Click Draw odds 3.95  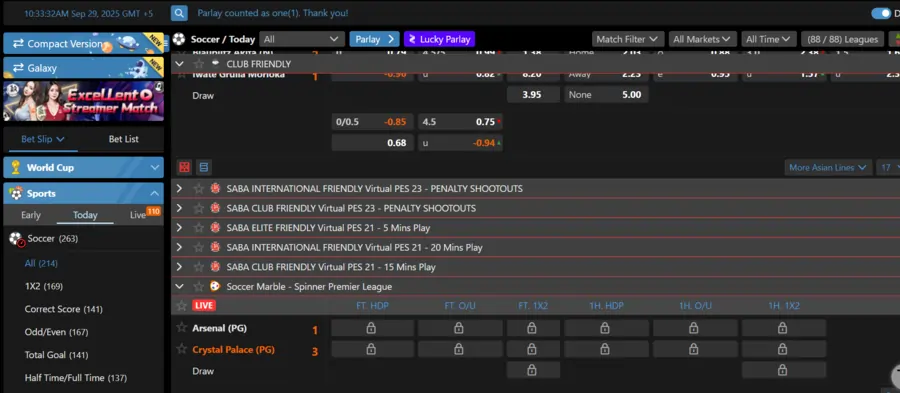(x=533, y=95)
